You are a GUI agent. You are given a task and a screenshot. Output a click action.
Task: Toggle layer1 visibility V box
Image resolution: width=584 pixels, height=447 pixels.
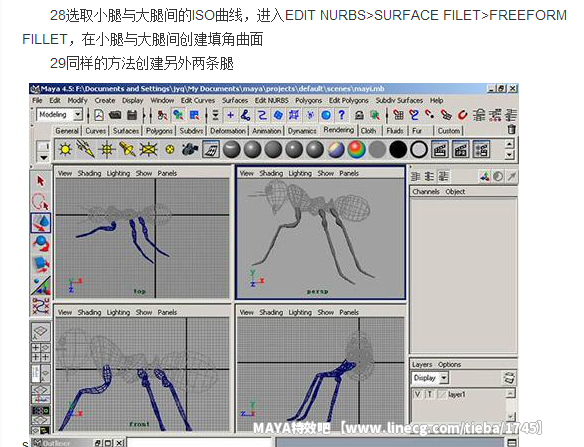tap(418, 394)
